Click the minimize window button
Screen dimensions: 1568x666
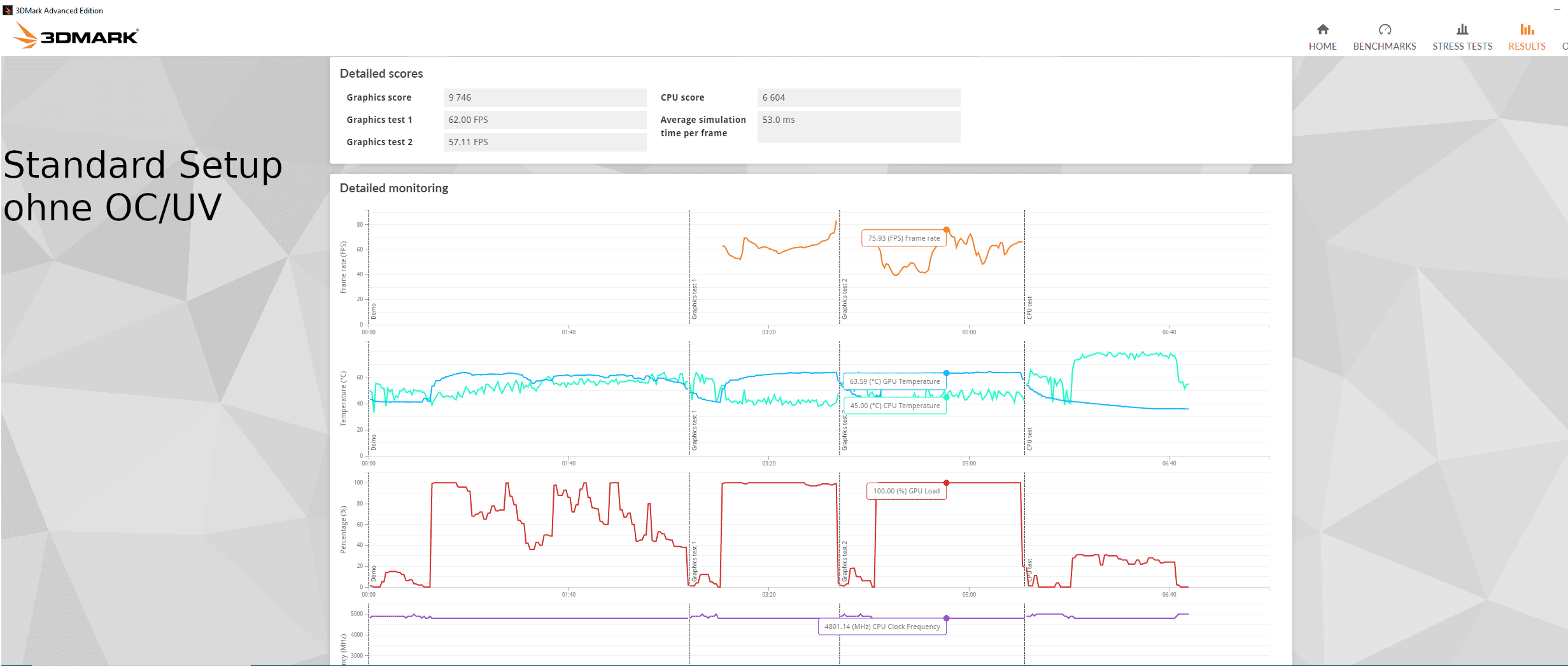pos(1557,10)
